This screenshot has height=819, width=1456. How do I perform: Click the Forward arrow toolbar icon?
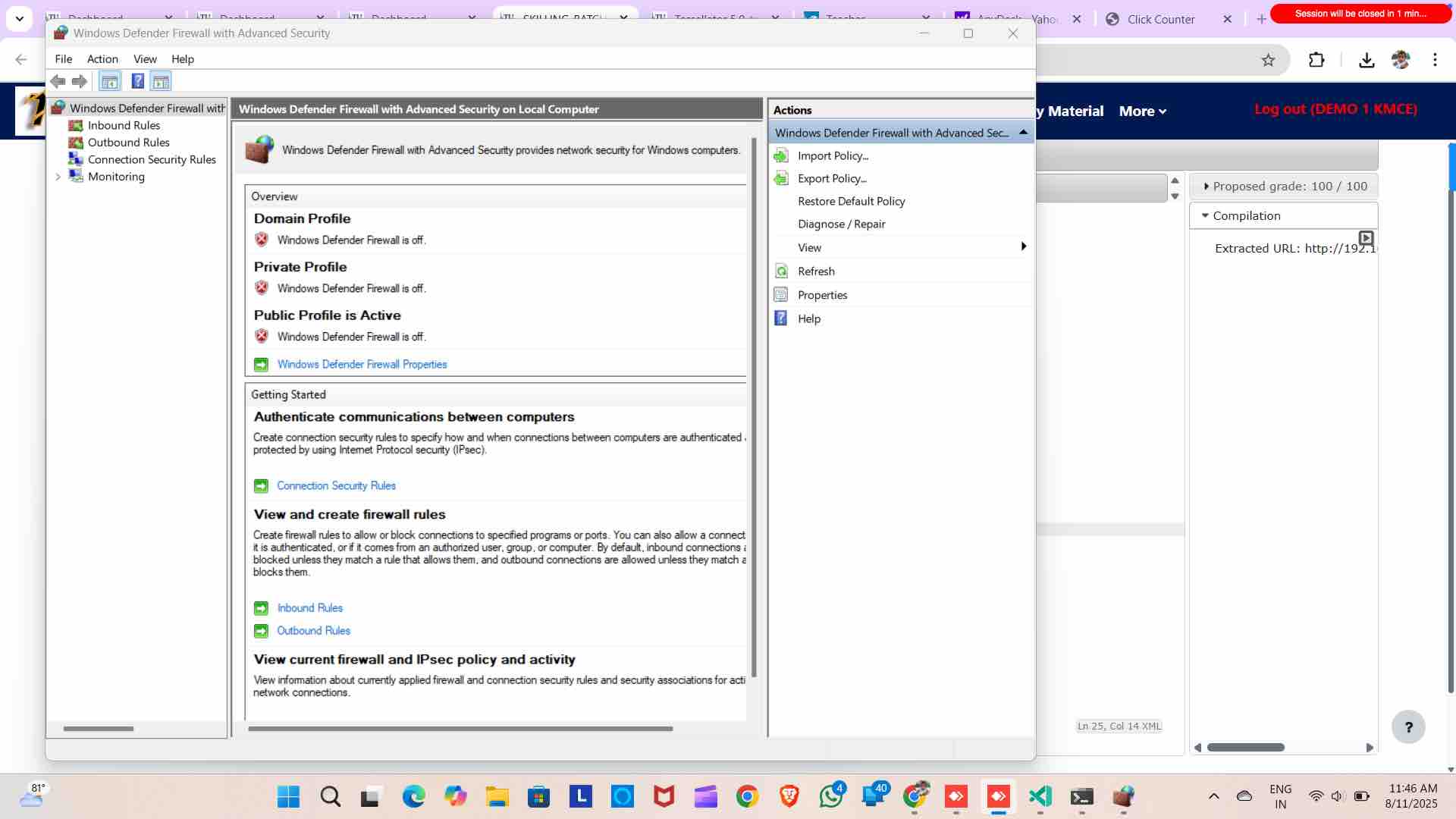click(80, 81)
